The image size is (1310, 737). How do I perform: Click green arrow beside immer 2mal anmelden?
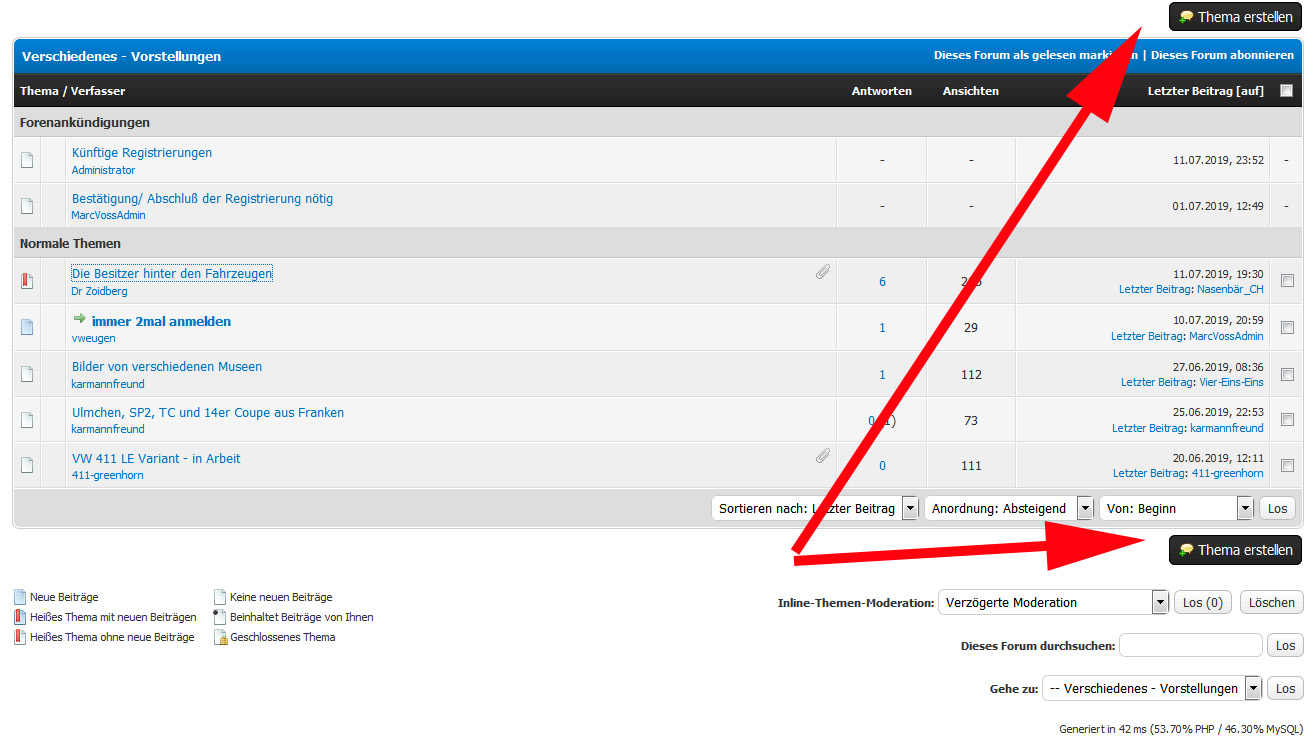80,319
